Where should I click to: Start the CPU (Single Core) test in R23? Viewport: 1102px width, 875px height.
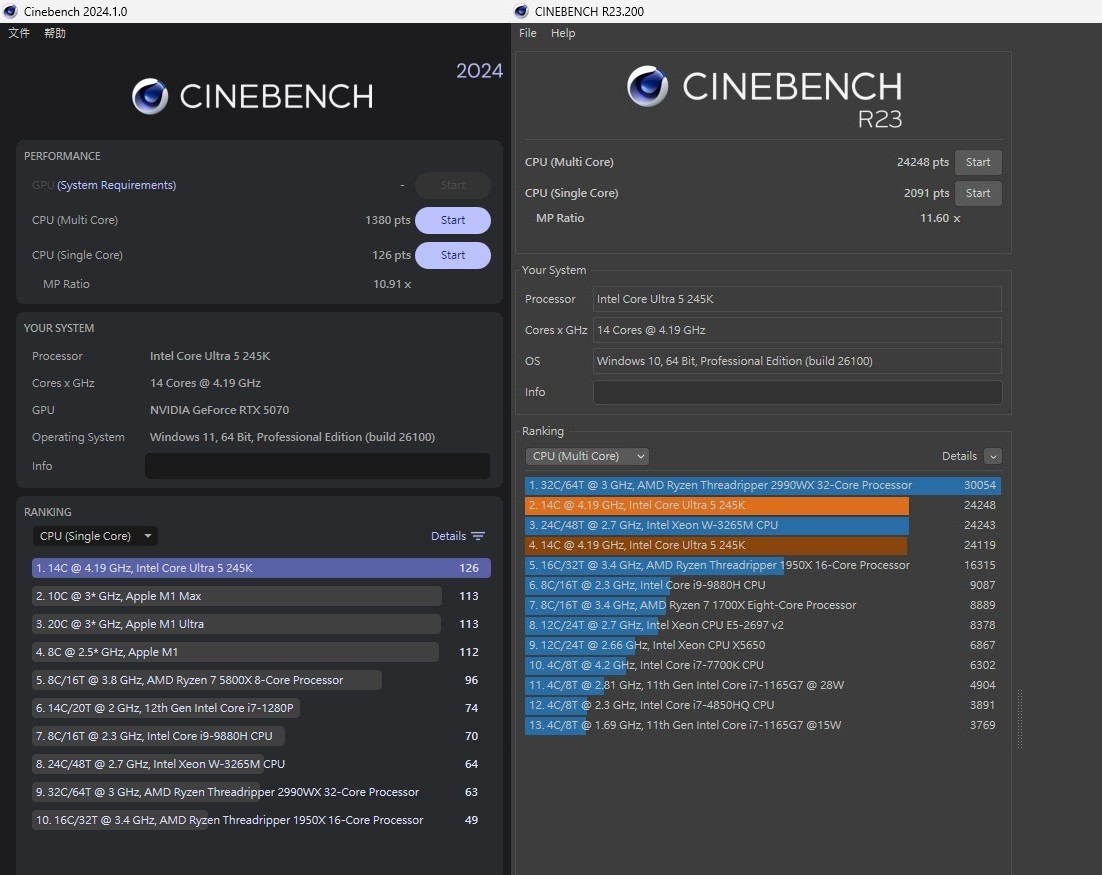977,193
